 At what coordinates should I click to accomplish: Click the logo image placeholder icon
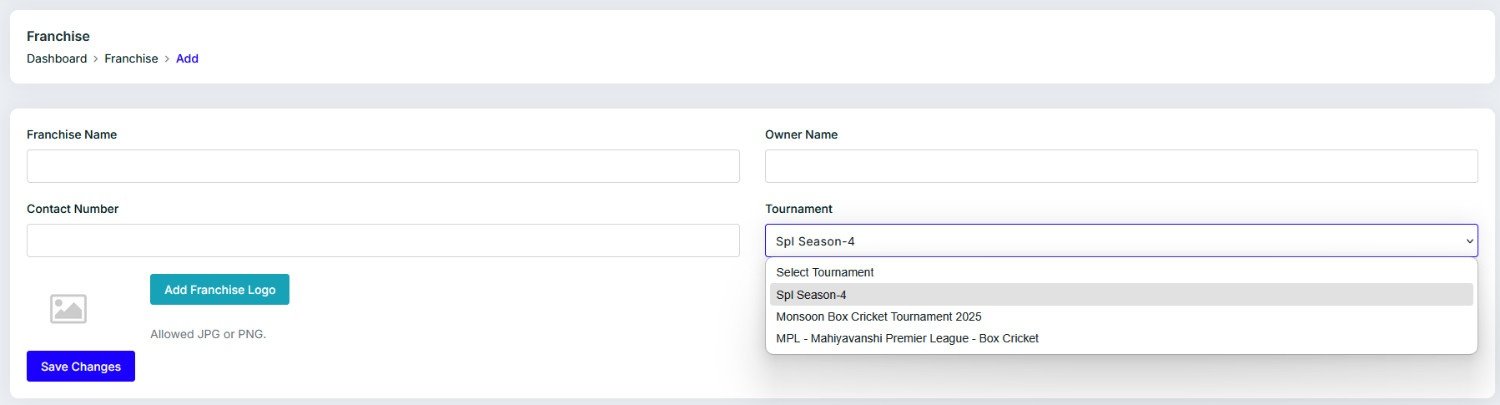[x=68, y=309]
